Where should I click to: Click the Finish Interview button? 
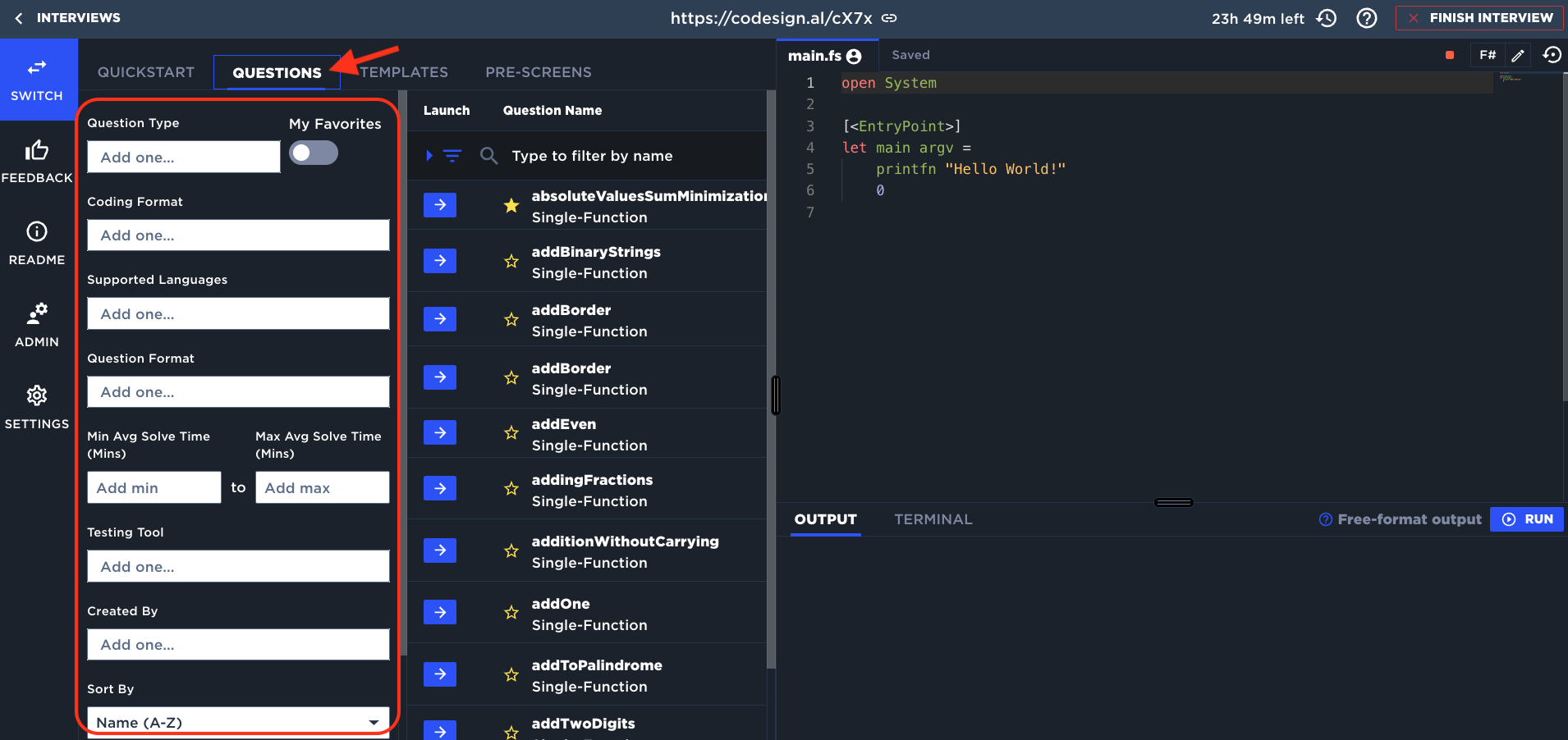click(x=1479, y=18)
